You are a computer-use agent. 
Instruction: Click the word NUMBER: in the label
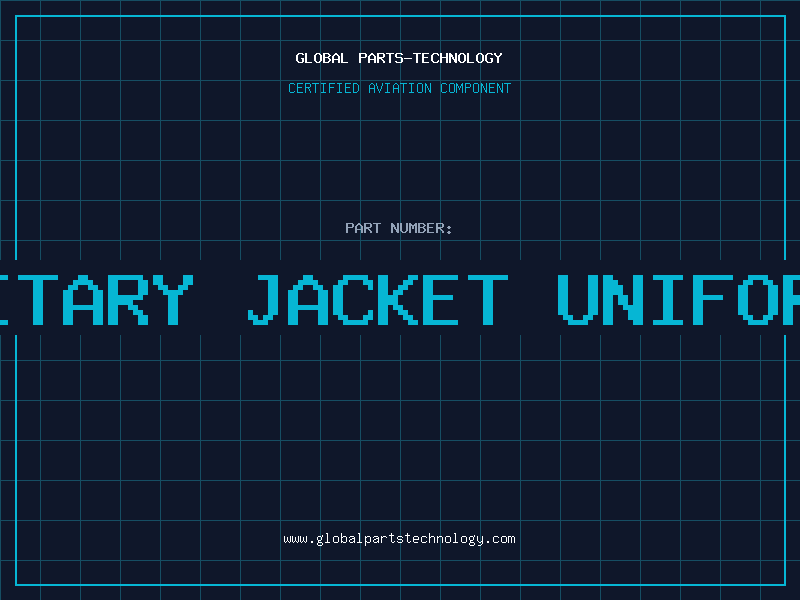pyautogui.click(x=421, y=228)
